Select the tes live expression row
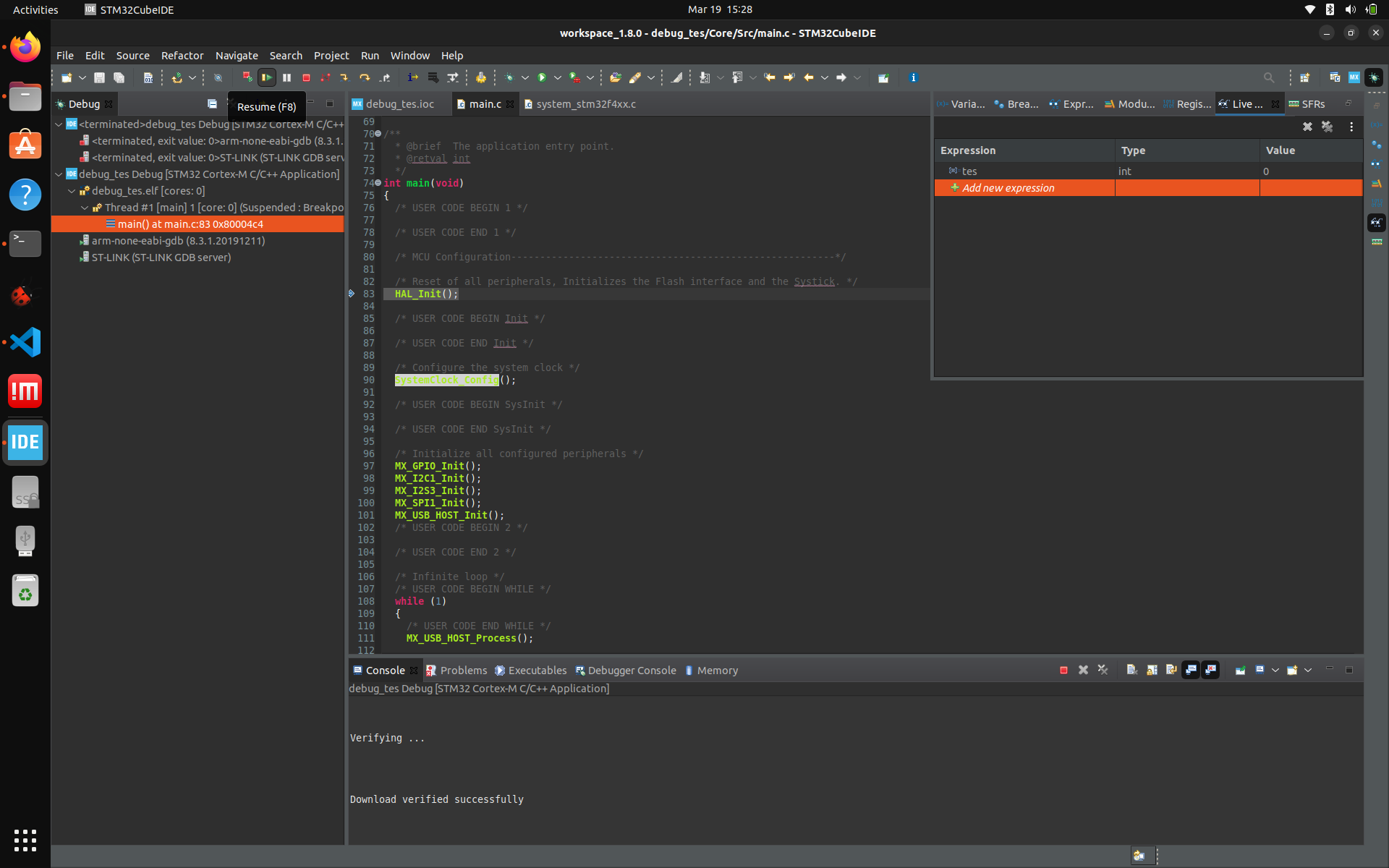This screenshot has height=868, width=1389. tap(1148, 171)
